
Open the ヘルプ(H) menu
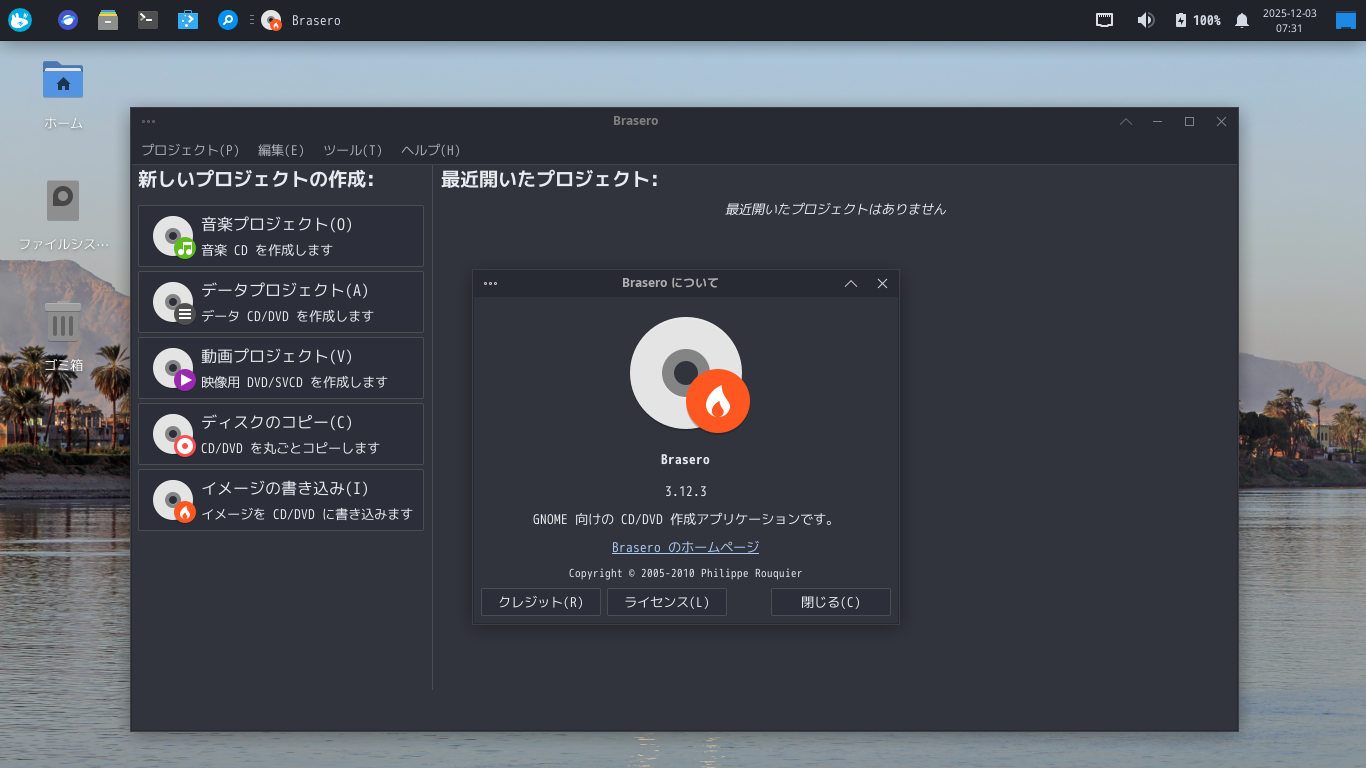point(431,150)
